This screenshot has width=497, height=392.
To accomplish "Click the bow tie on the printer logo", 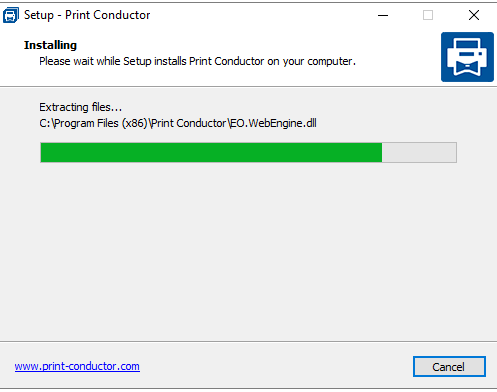I will (467, 68).
